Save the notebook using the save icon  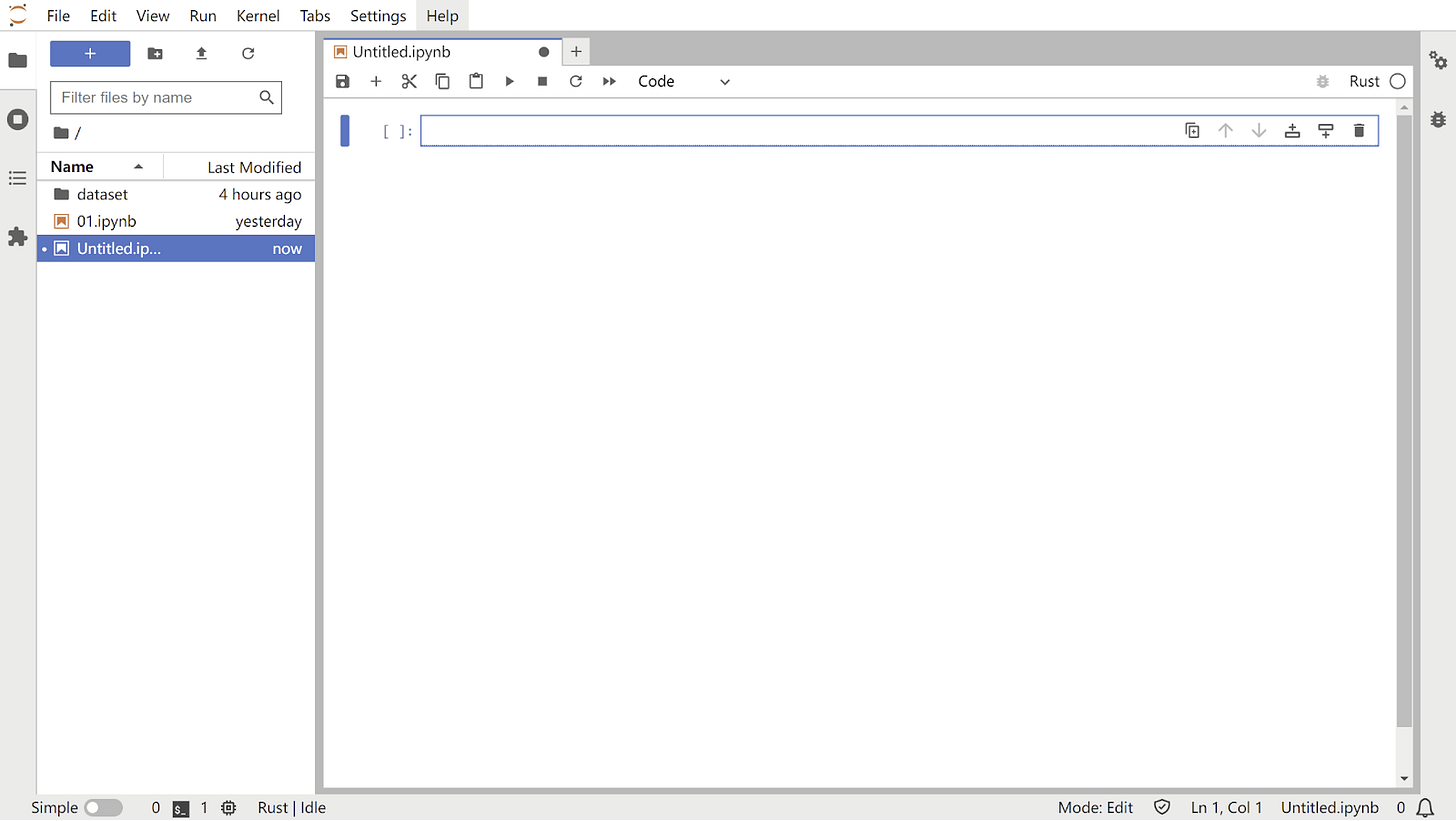pyautogui.click(x=343, y=81)
